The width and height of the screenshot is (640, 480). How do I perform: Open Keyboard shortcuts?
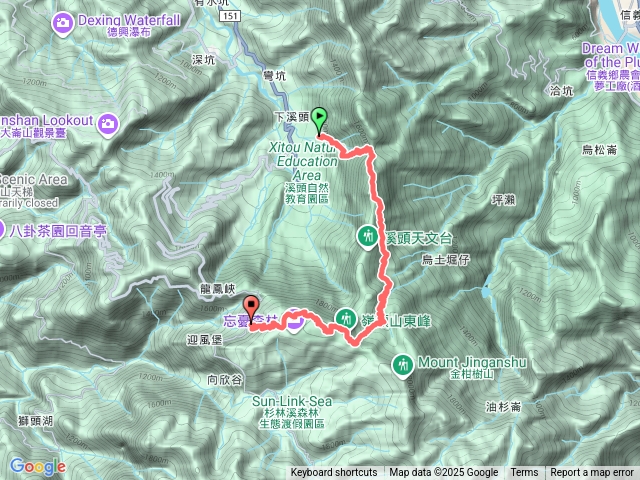coord(334,473)
